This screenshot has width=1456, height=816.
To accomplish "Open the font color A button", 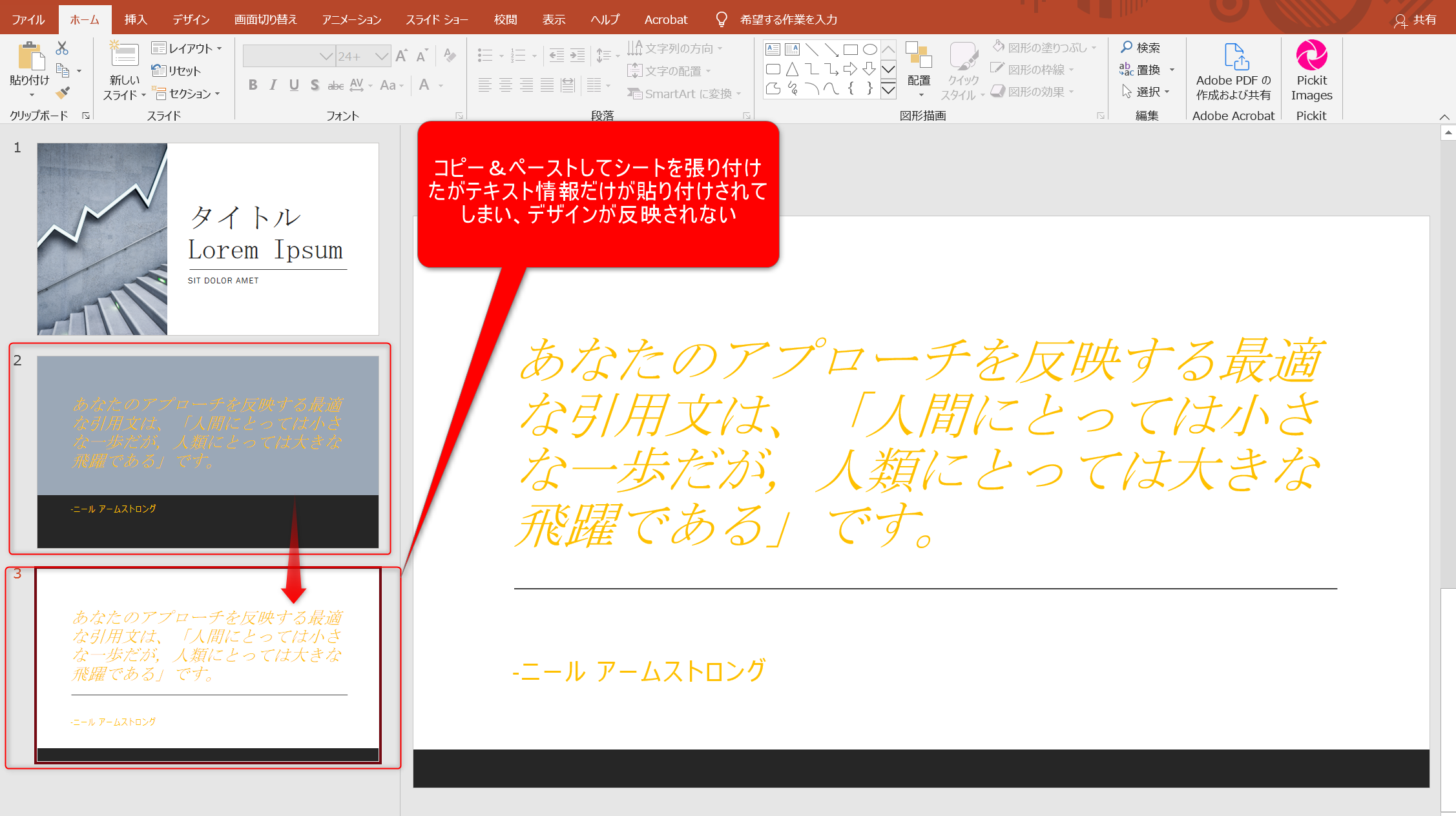I will point(424,85).
